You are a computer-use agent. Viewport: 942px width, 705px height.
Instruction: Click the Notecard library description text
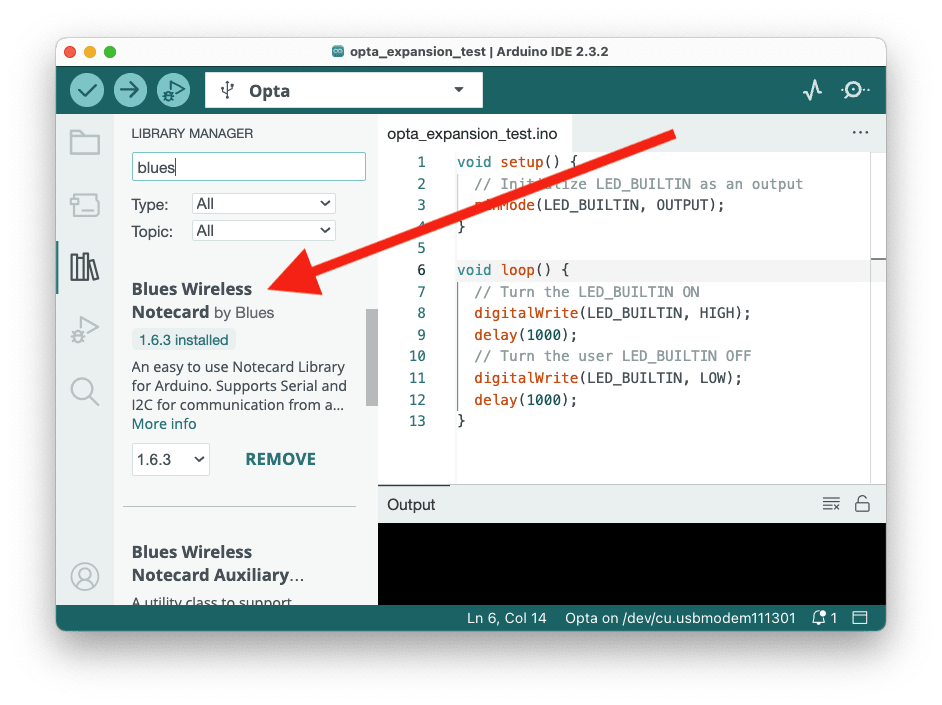tap(239, 386)
